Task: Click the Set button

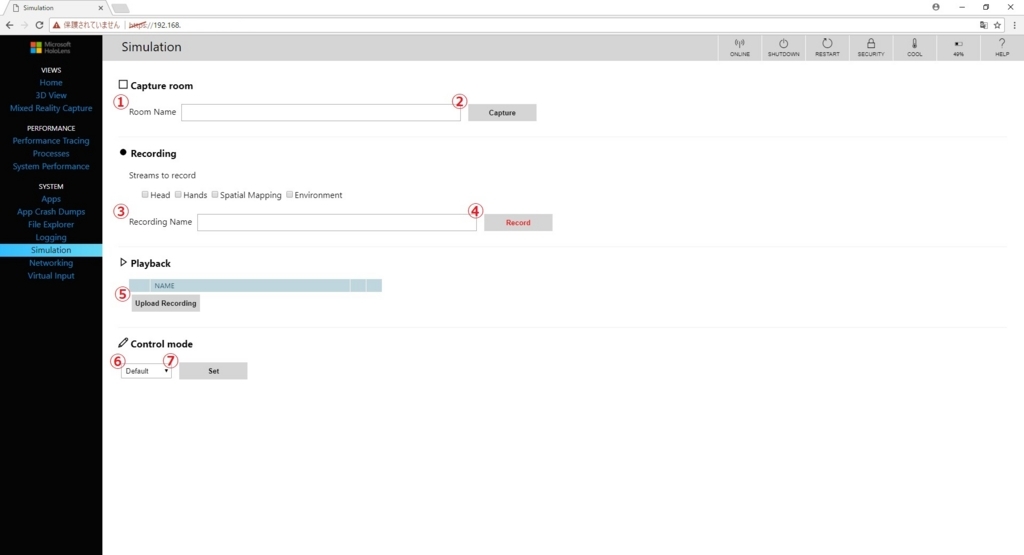Action: 214,371
